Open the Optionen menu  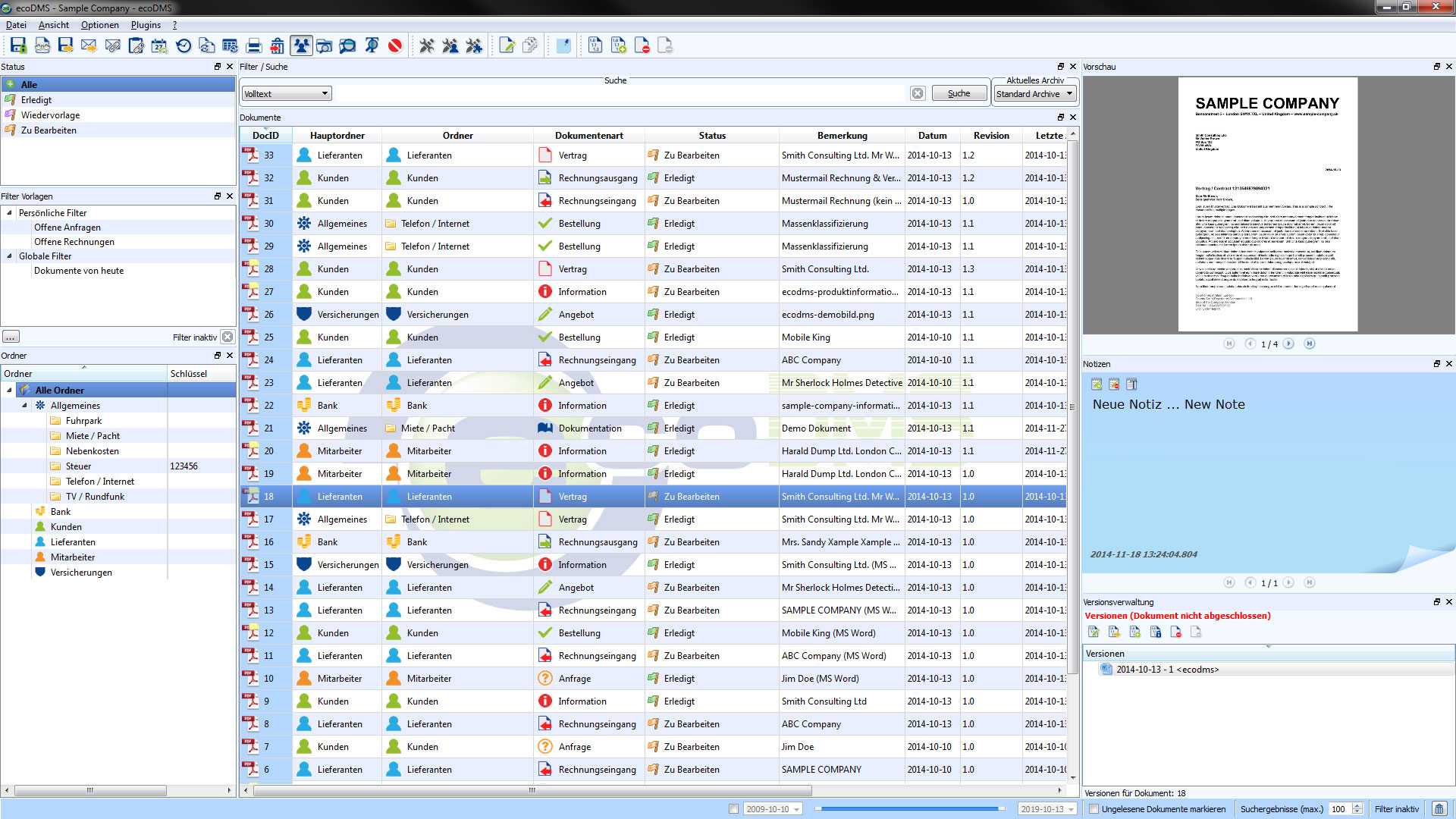(x=99, y=24)
